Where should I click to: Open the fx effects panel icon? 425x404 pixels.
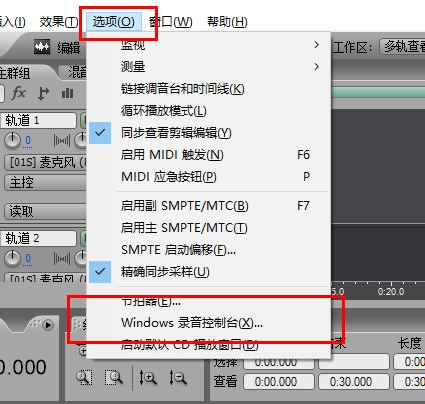(x=18, y=93)
